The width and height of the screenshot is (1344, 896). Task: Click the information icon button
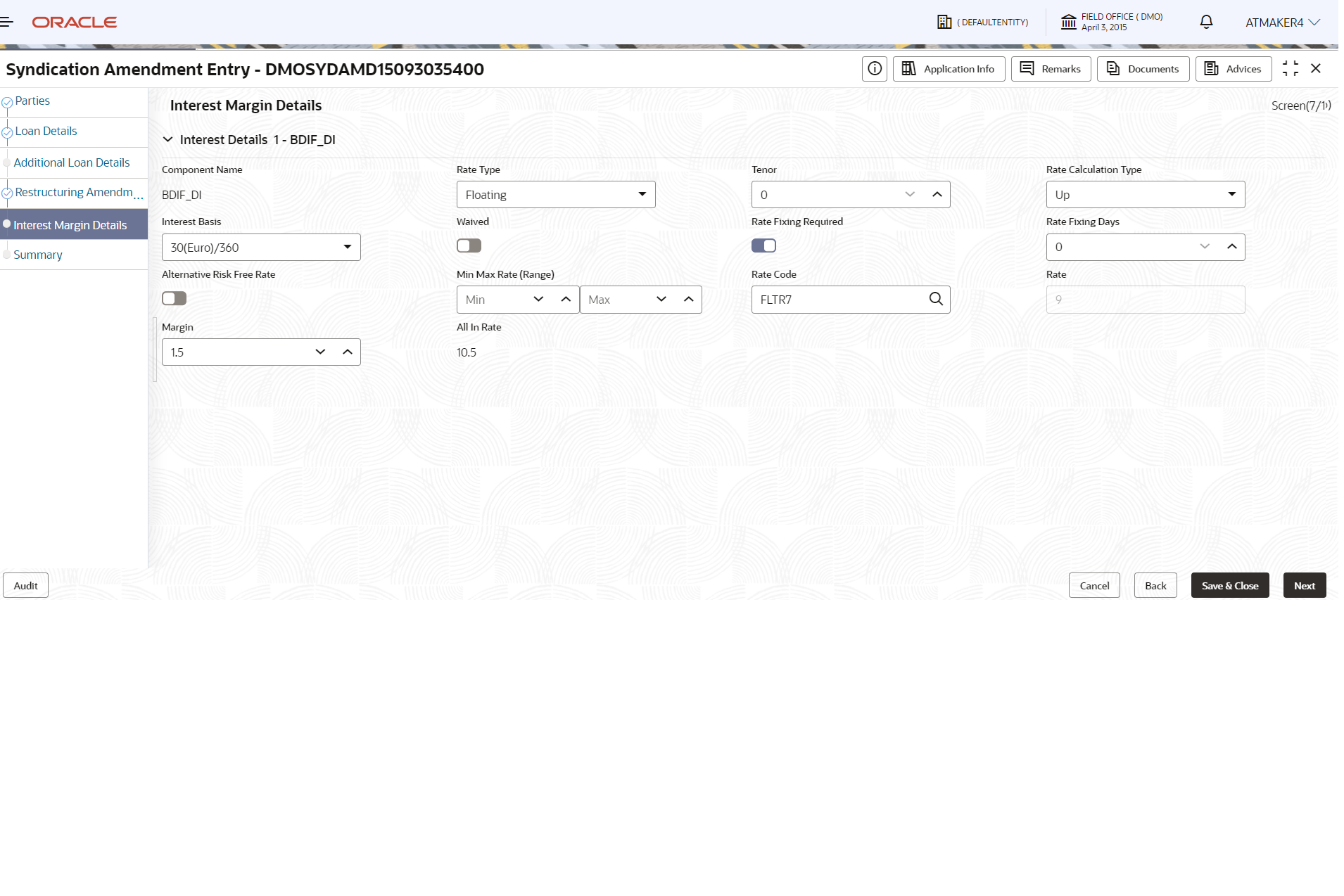tap(875, 69)
